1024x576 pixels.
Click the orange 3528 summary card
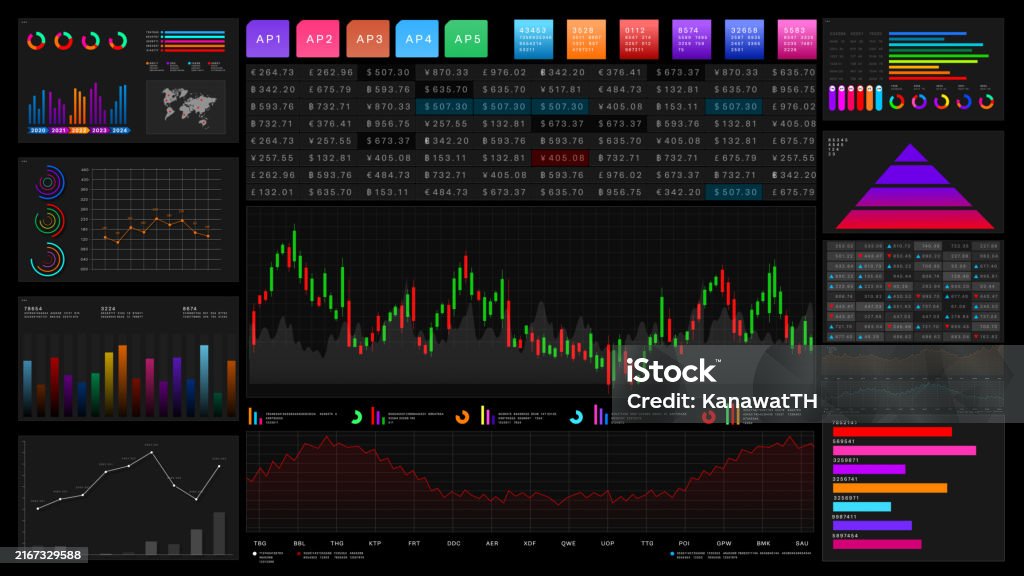click(x=586, y=39)
